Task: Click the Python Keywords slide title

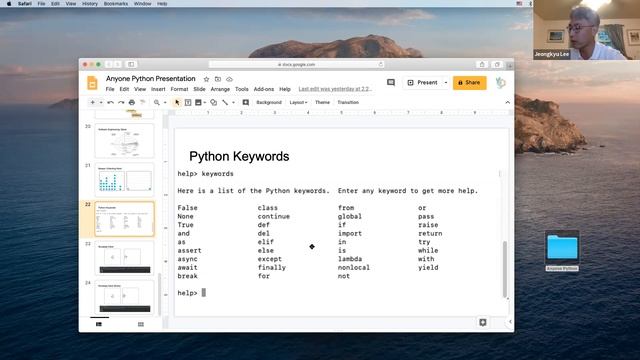Action: [x=239, y=156]
